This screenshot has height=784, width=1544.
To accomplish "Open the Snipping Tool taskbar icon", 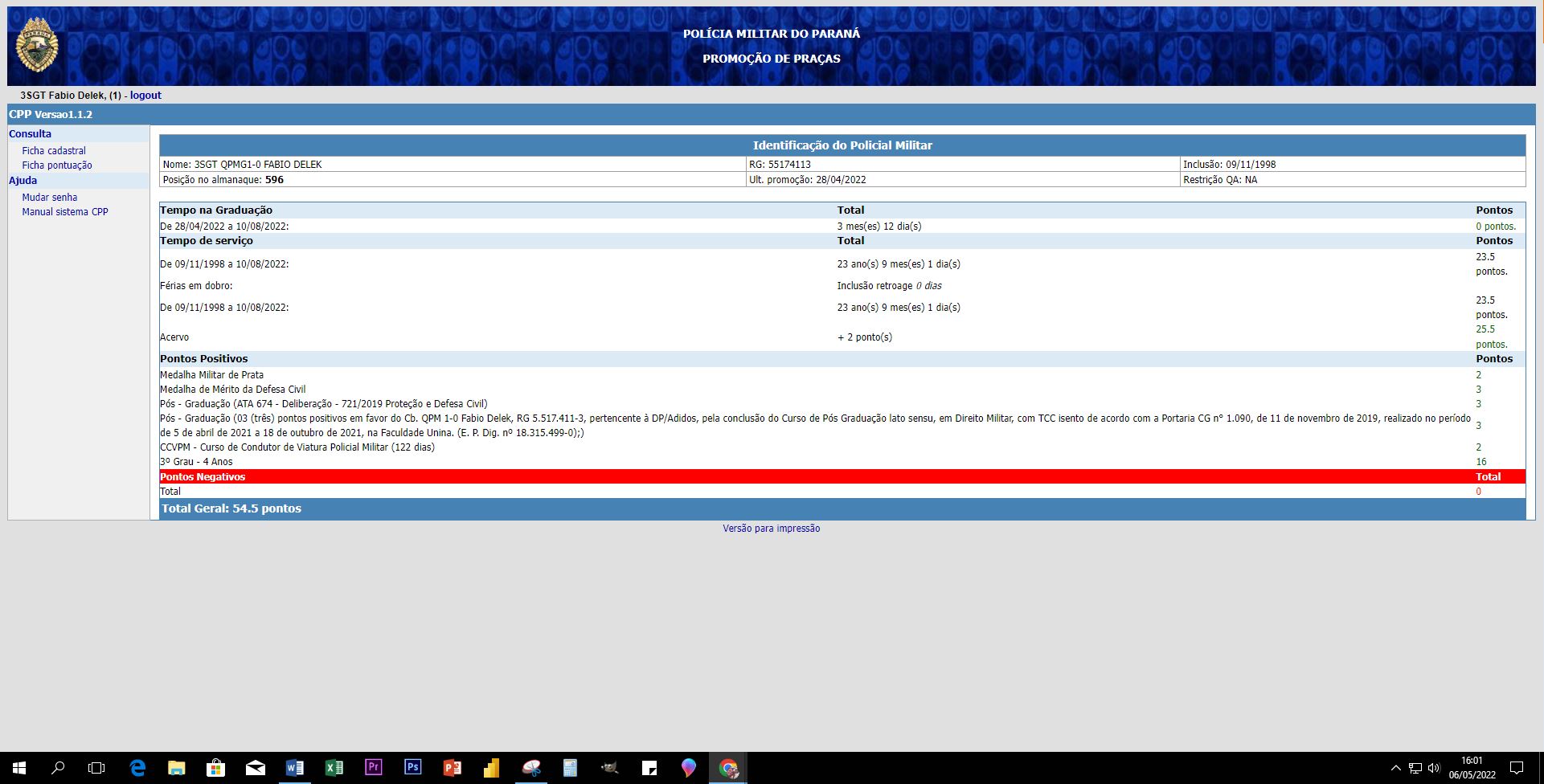I will 530,768.
